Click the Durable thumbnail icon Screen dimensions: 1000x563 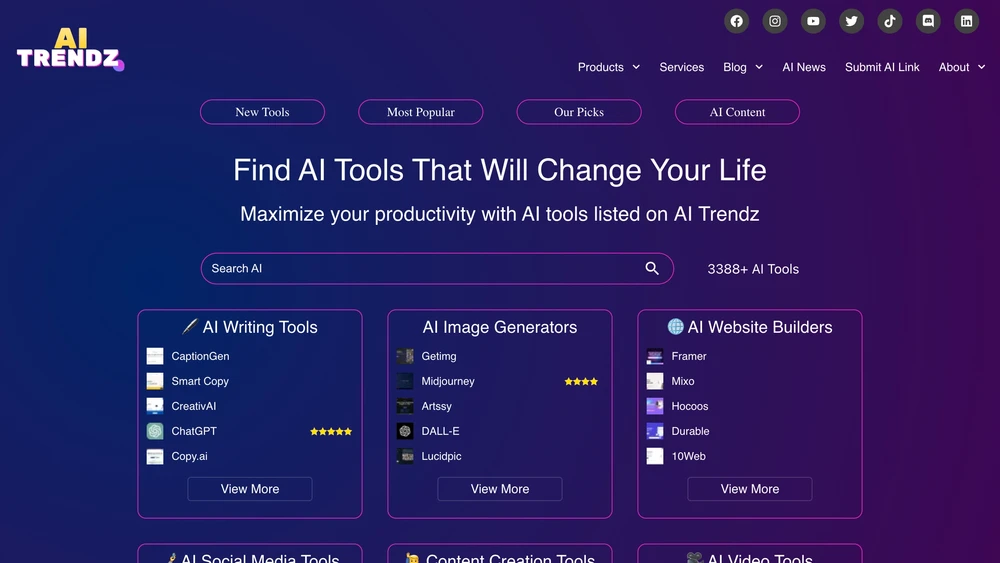pos(655,431)
